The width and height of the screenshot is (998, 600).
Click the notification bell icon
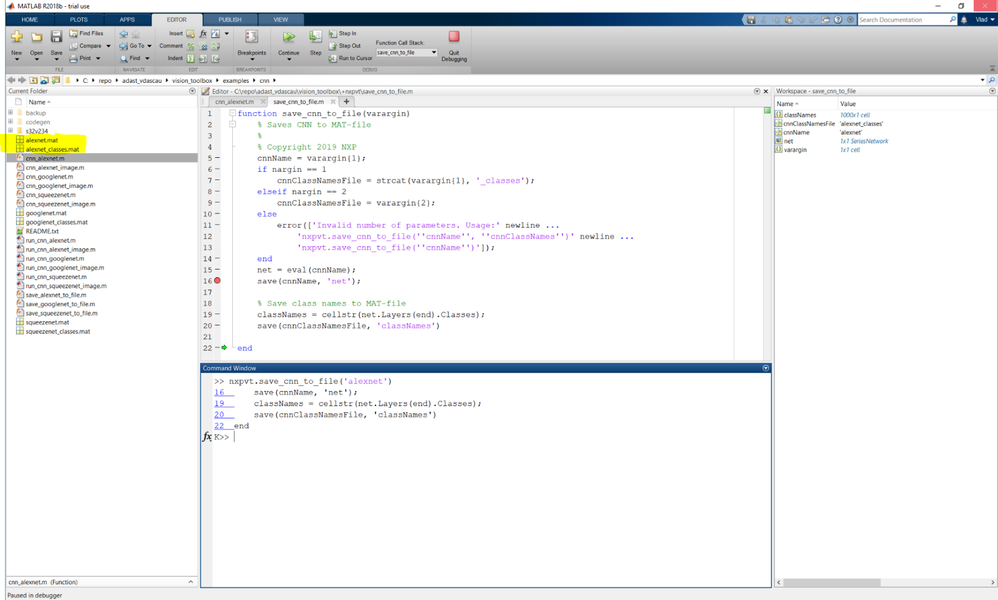click(964, 20)
